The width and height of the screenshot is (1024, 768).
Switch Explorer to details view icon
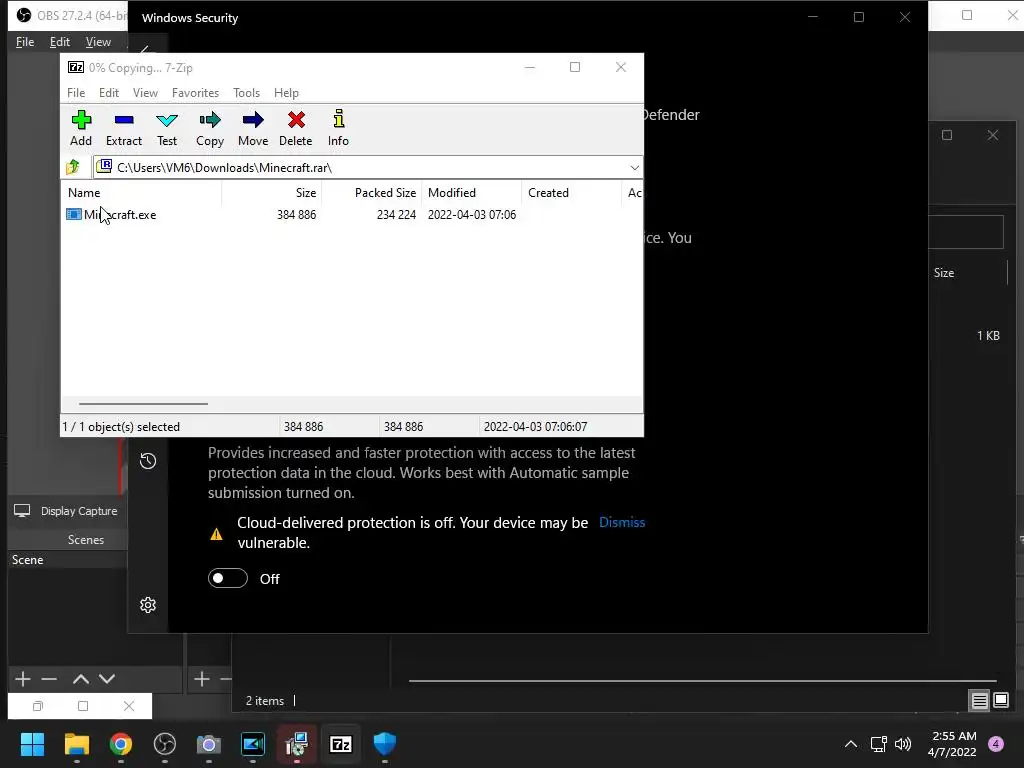pyautogui.click(x=980, y=701)
